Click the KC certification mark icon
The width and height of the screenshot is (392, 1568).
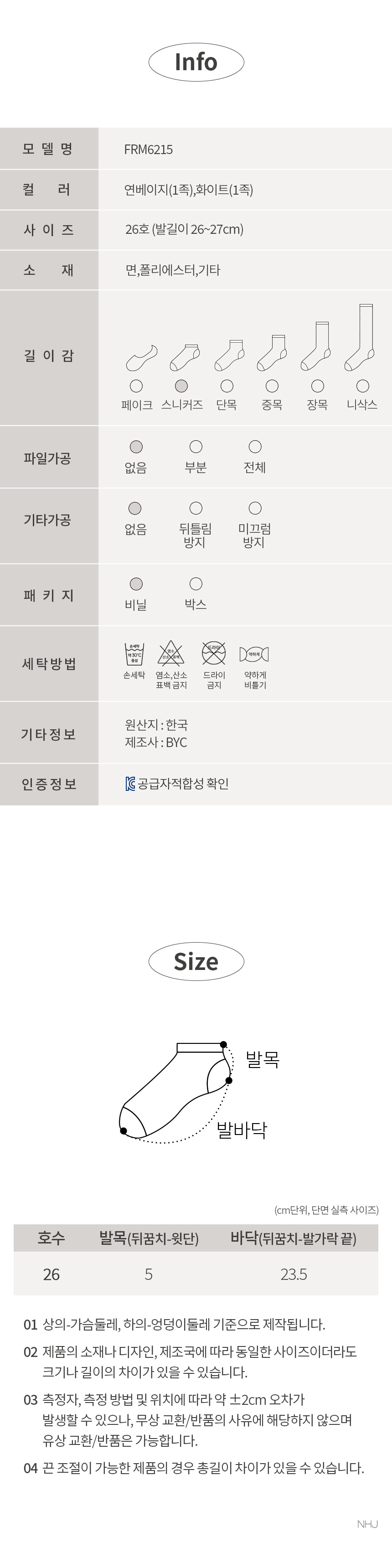[130, 784]
